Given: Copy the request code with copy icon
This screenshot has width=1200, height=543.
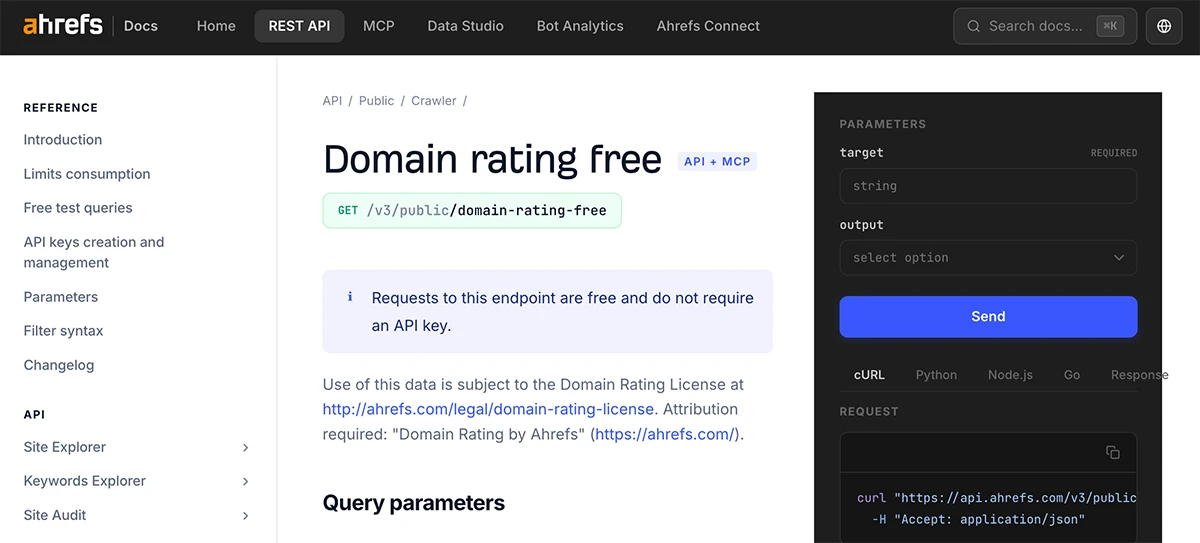Looking at the screenshot, I should click(1113, 452).
